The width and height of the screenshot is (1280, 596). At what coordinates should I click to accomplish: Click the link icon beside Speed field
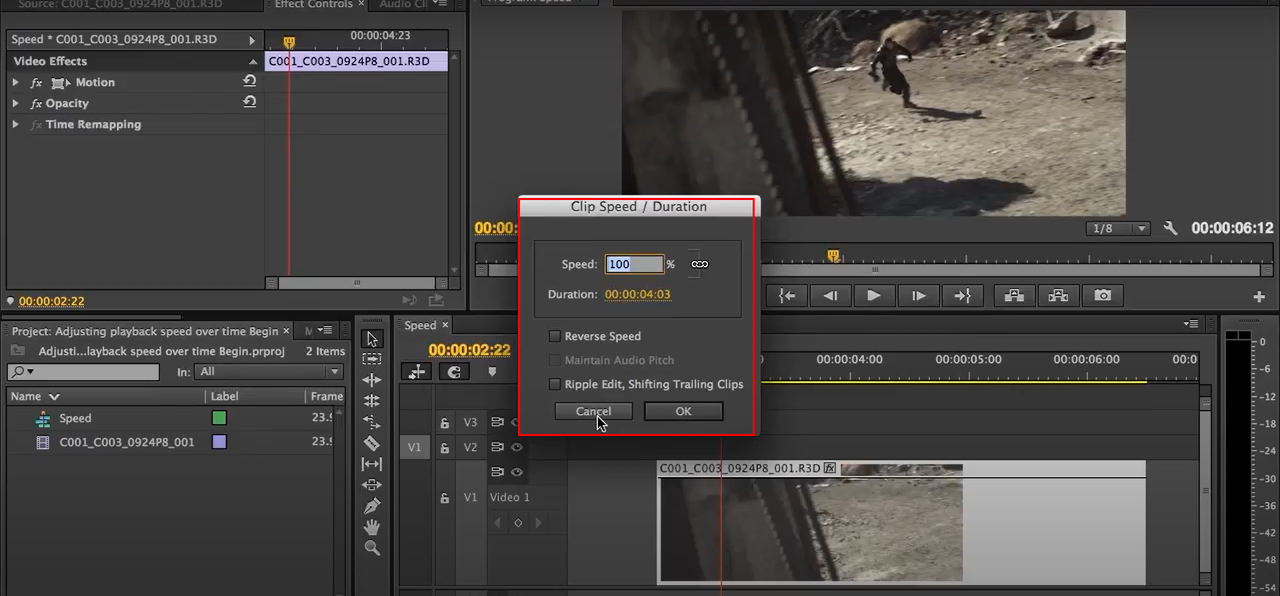coord(699,264)
